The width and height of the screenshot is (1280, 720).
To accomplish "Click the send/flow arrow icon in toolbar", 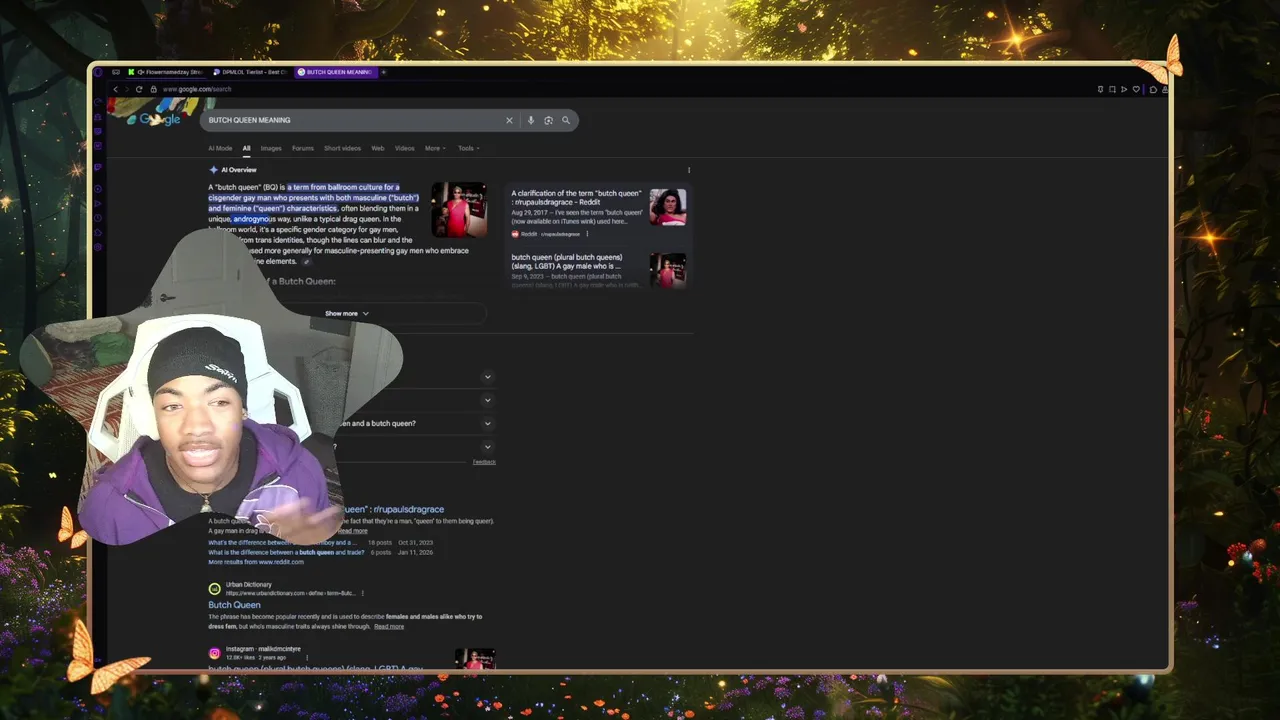I will [x=1124, y=89].
